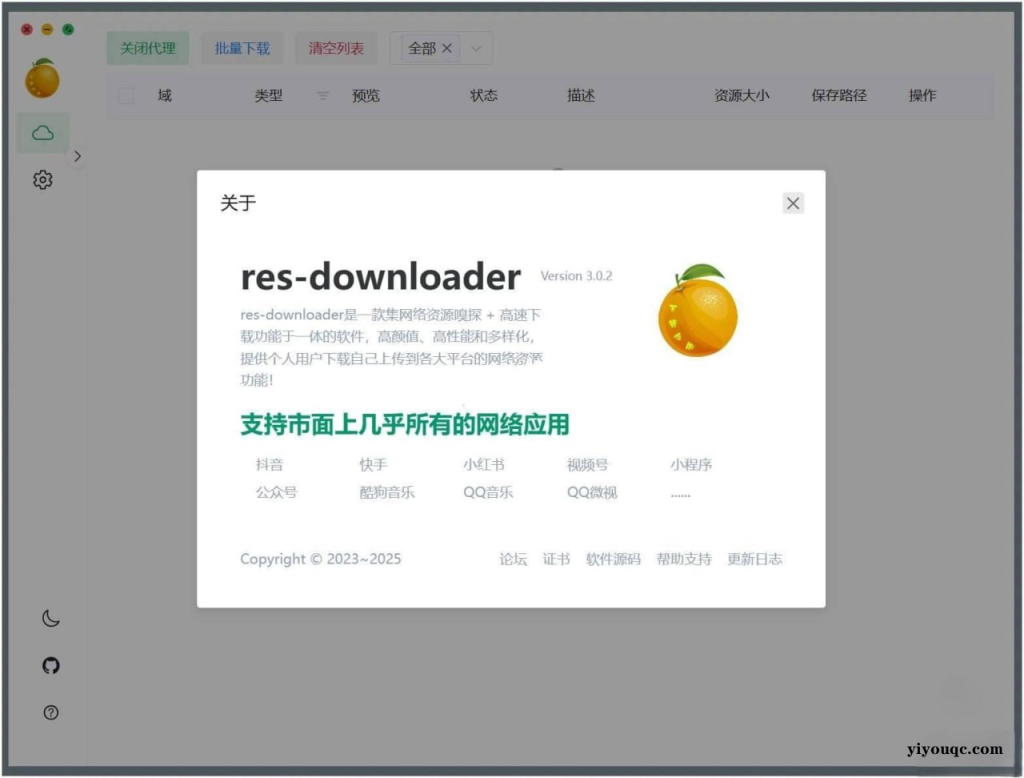Viewport: 1024px width, 778px height.
Task: Close the 关于 dialog
Action: (792, 203)
